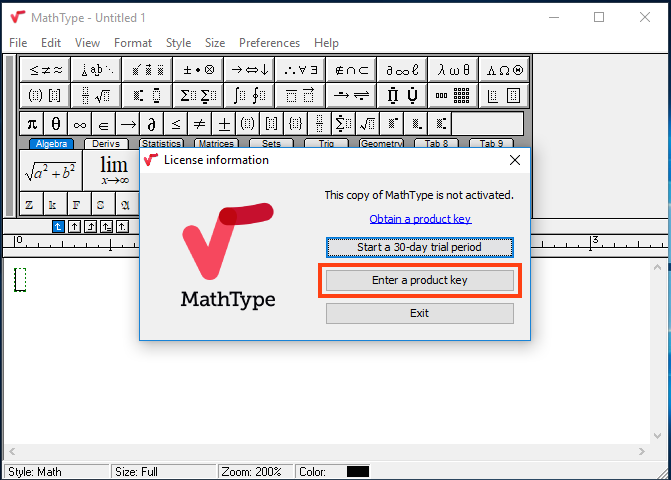
Task: Insert the element-of symbol from small bar
Action: [104, 124]
